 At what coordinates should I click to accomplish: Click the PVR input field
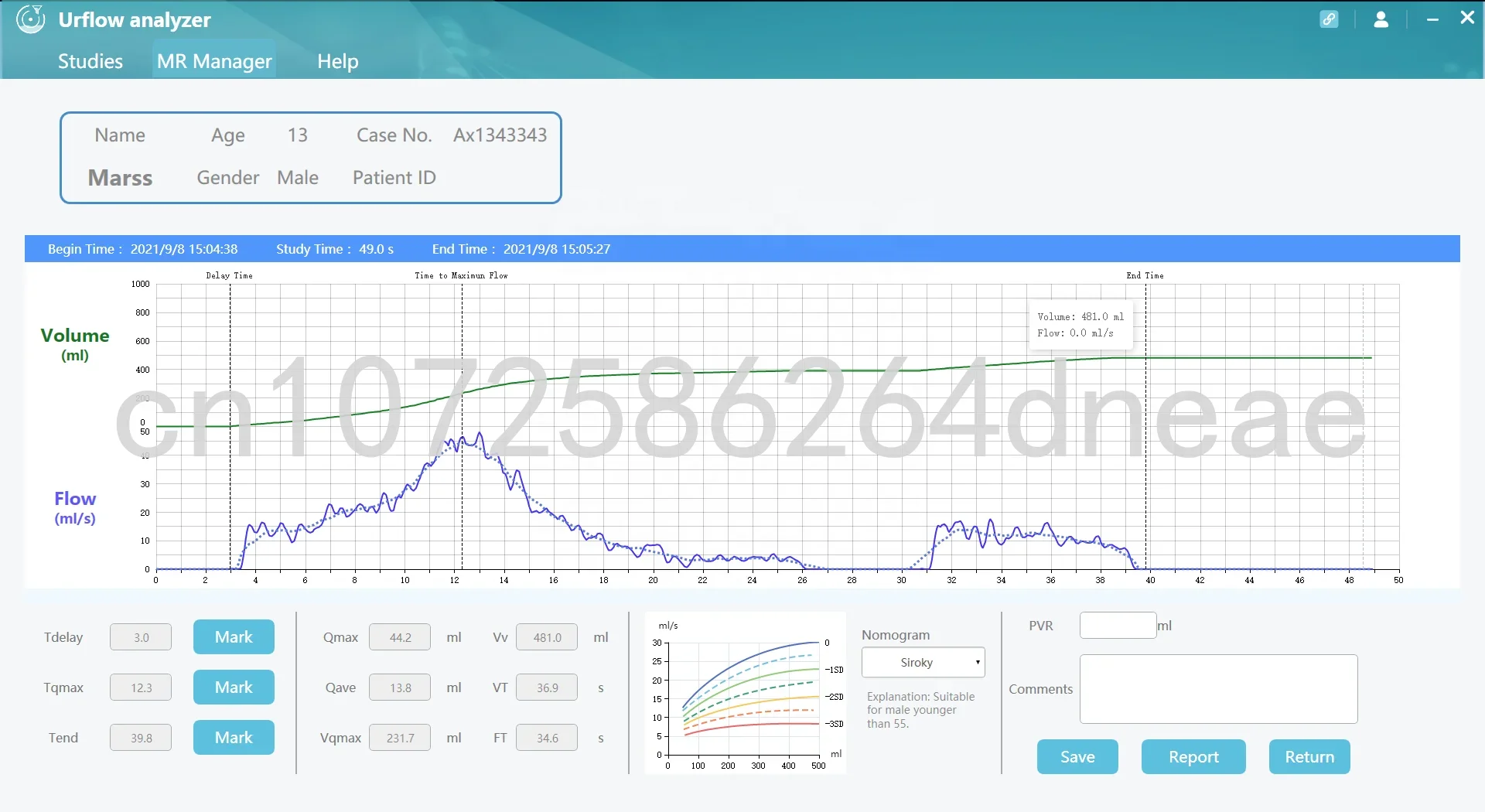pos(1118,626)
